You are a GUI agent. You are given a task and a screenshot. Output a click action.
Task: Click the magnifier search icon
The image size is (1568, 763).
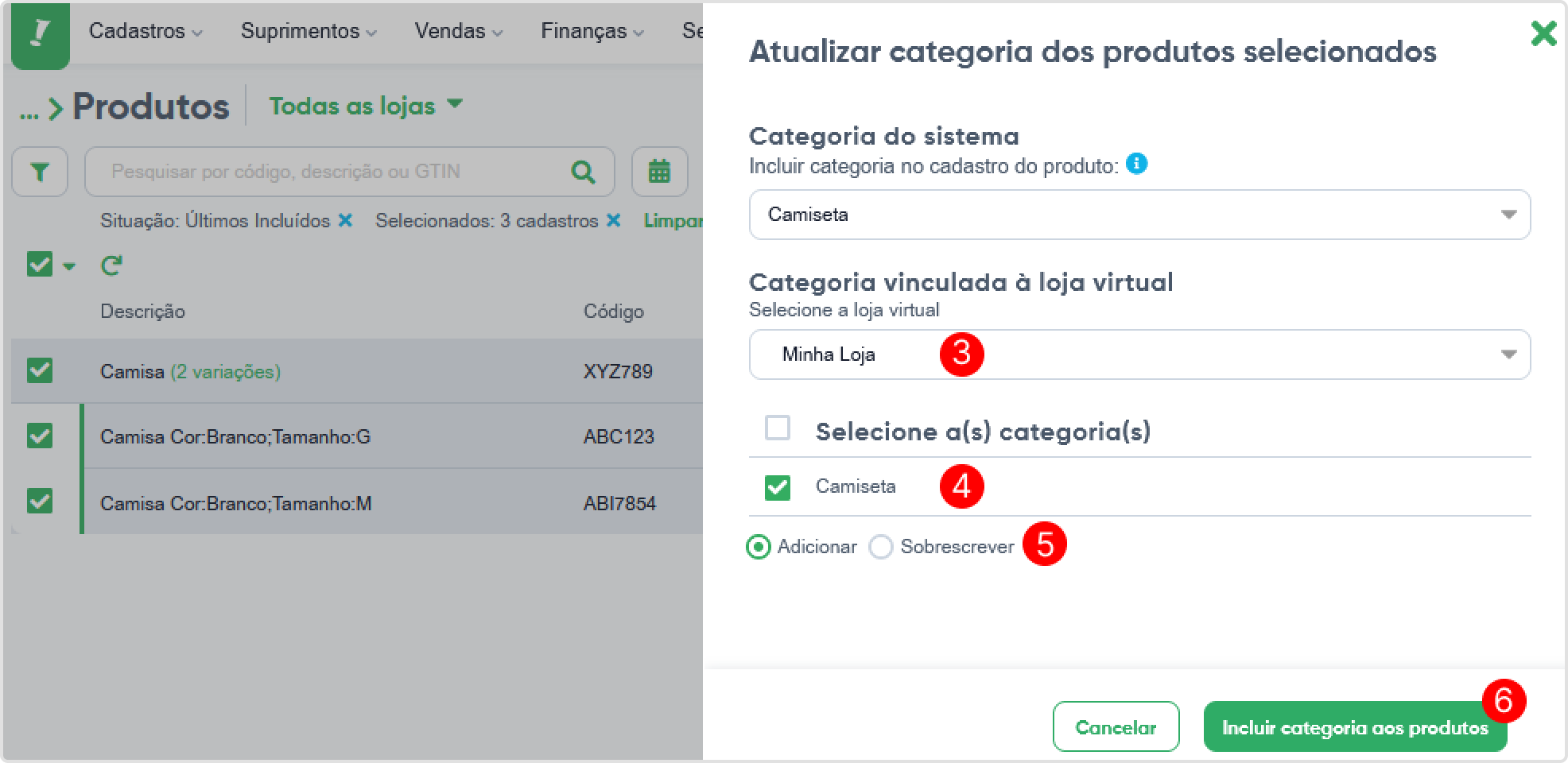[583, 172]
